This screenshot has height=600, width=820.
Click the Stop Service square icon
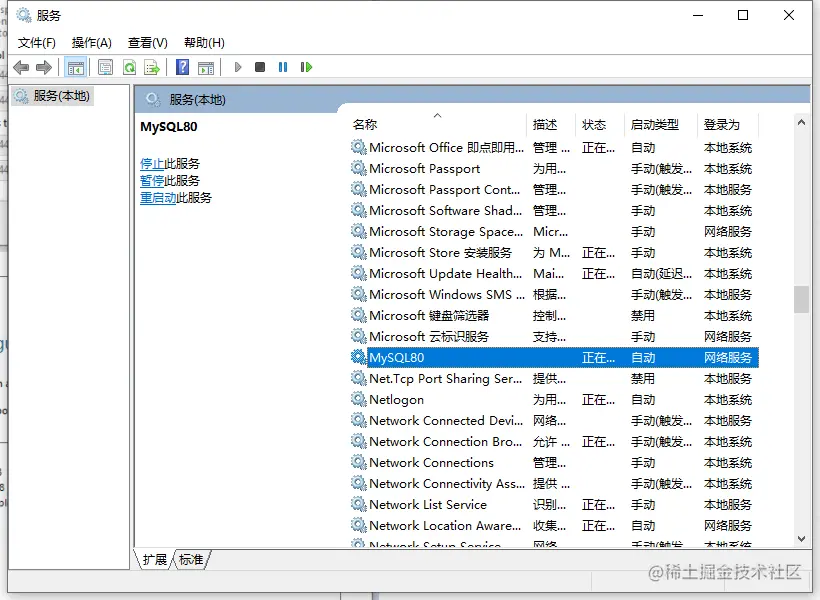260,67
